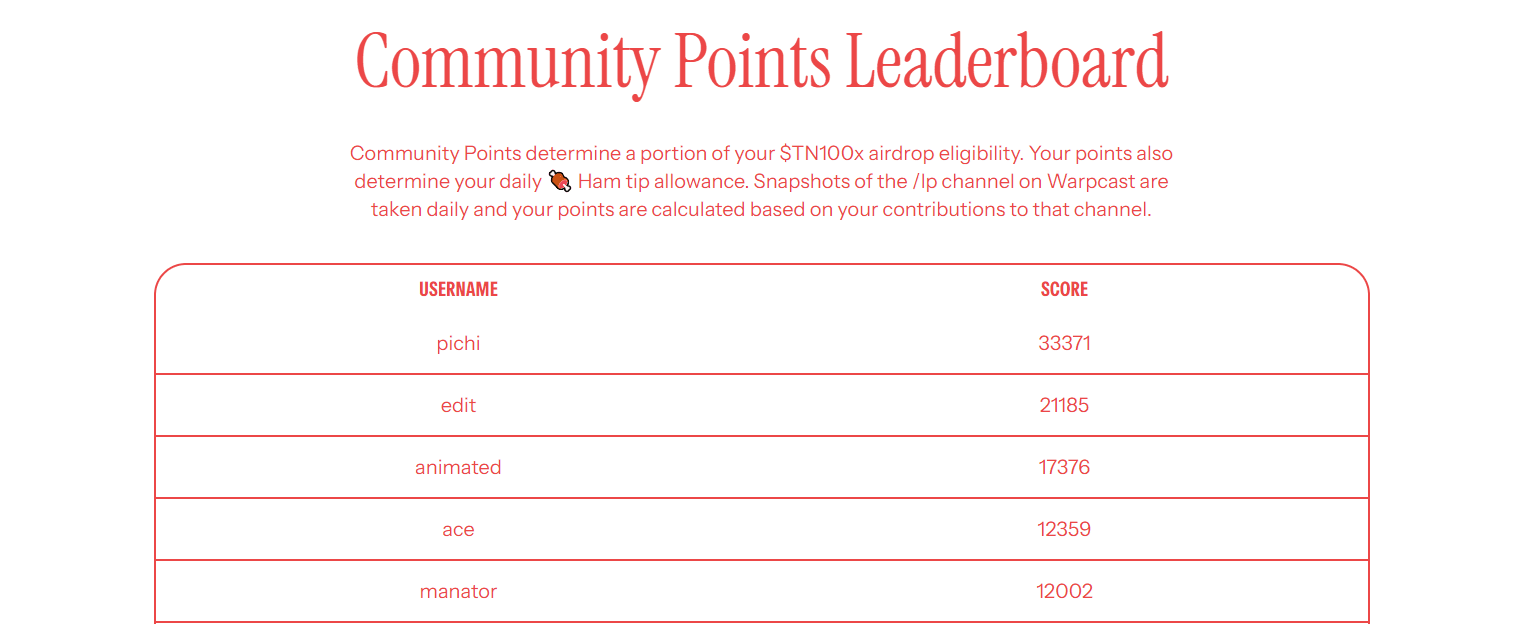Click the USERNAME column header

(x=458, y=289)
